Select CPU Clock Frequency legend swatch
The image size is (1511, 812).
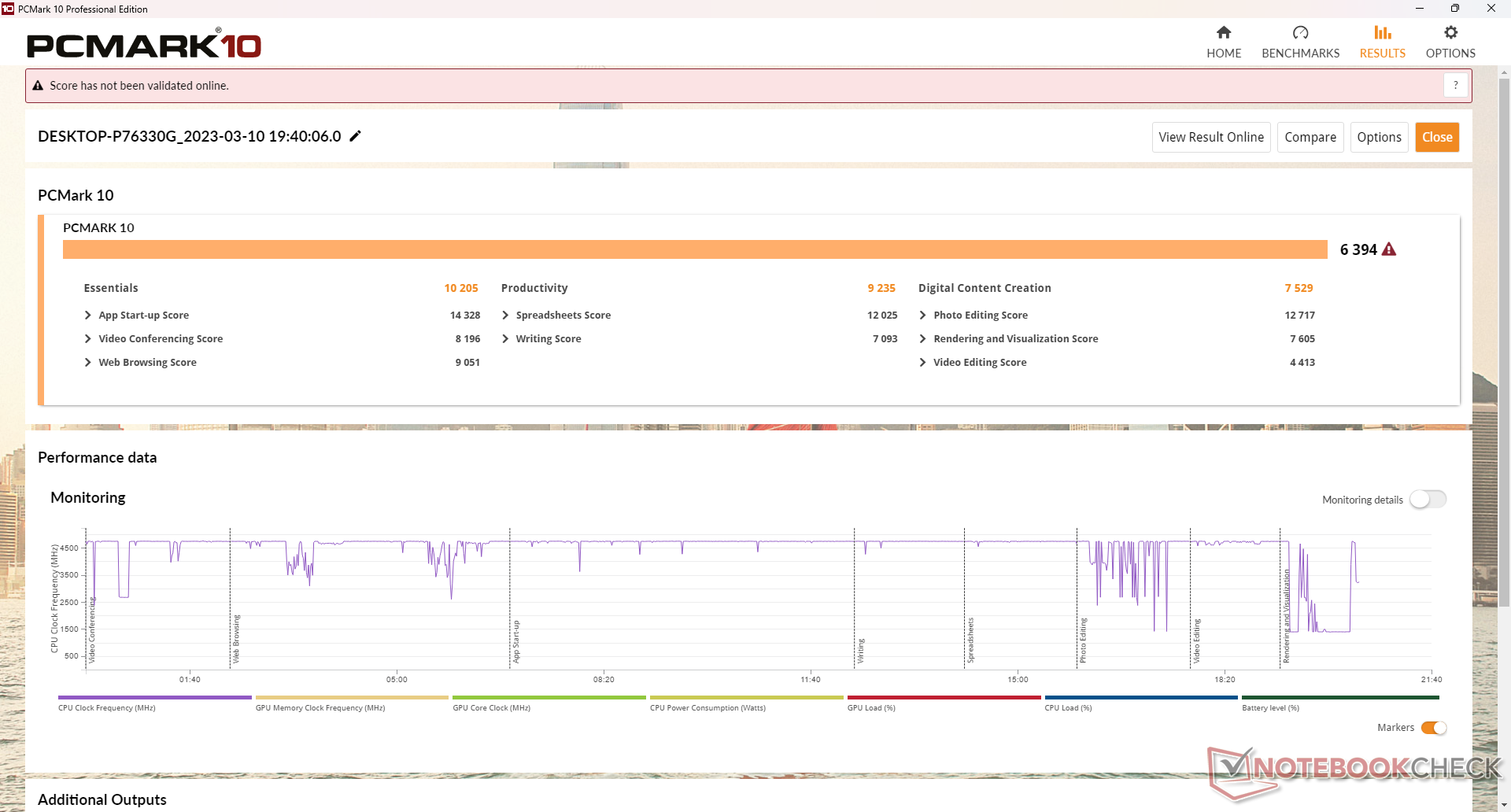[x=154, y=697]
